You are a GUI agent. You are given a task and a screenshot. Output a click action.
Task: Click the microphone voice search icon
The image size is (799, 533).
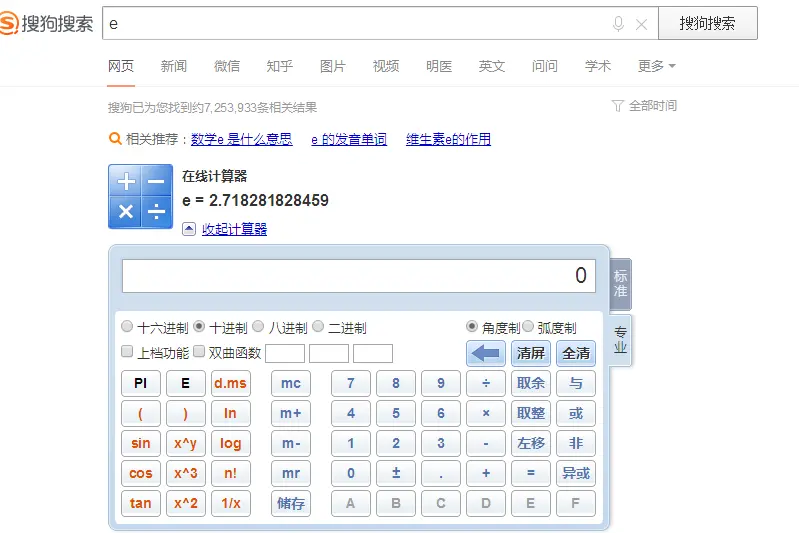618,23
